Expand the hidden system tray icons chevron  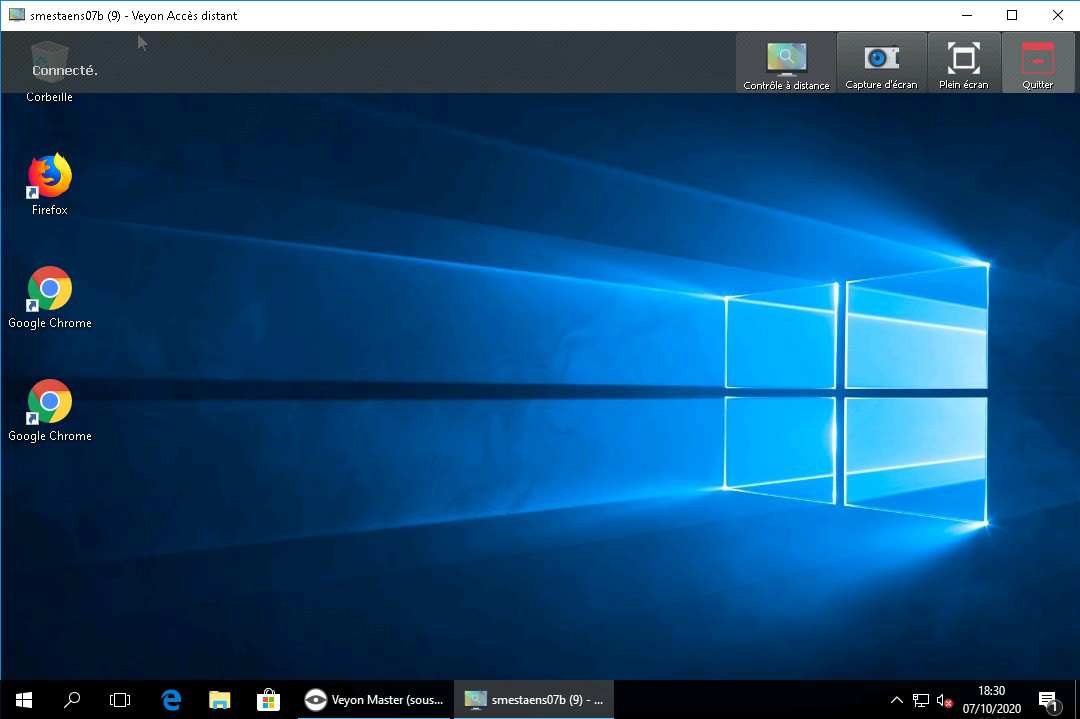(896, 700)
